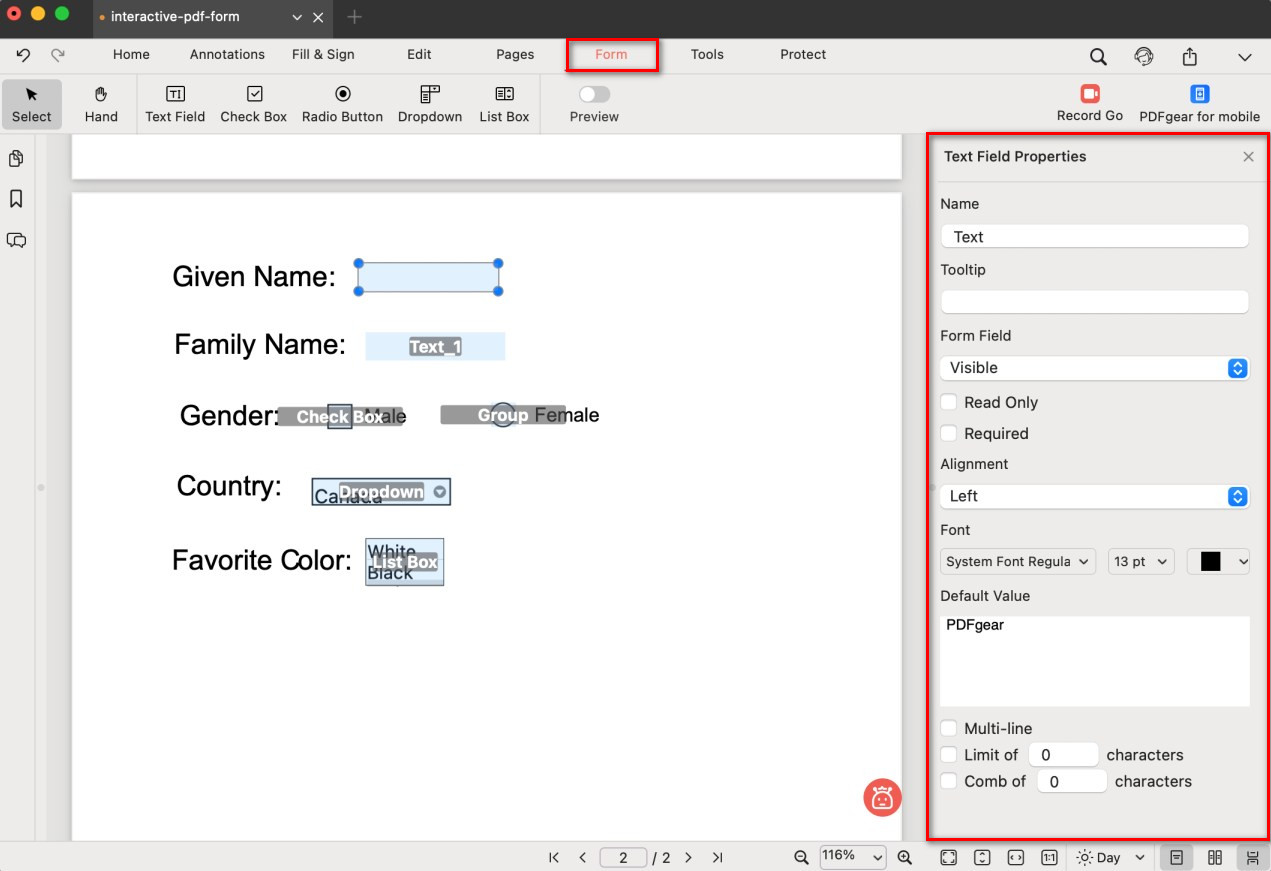Select the List Box tool
This screenshot has width=1271, height=871.
coord(504,104)
